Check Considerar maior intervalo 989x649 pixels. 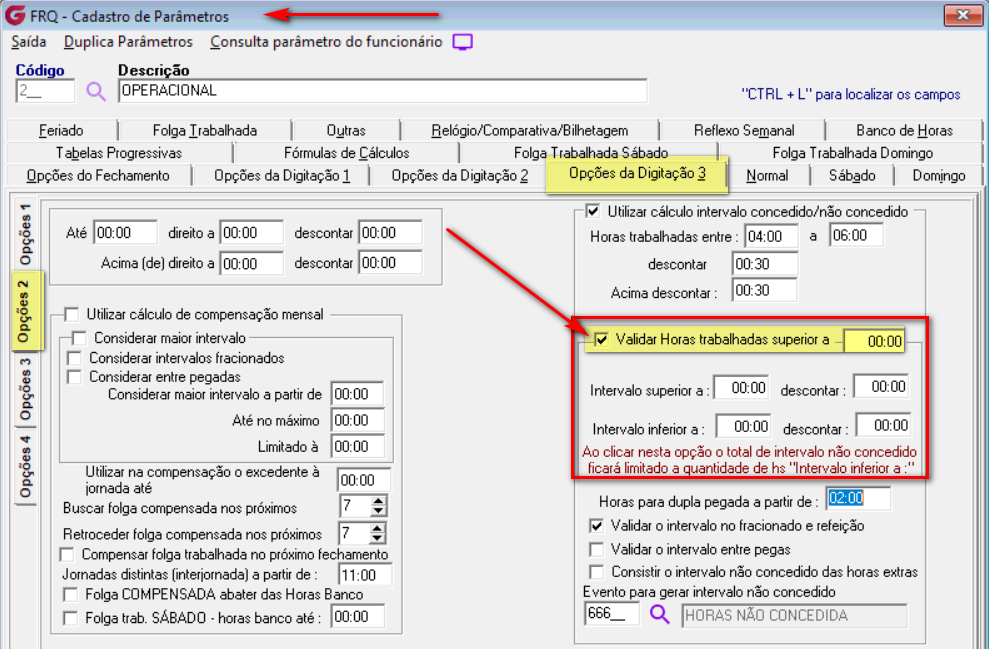(79, 338)
